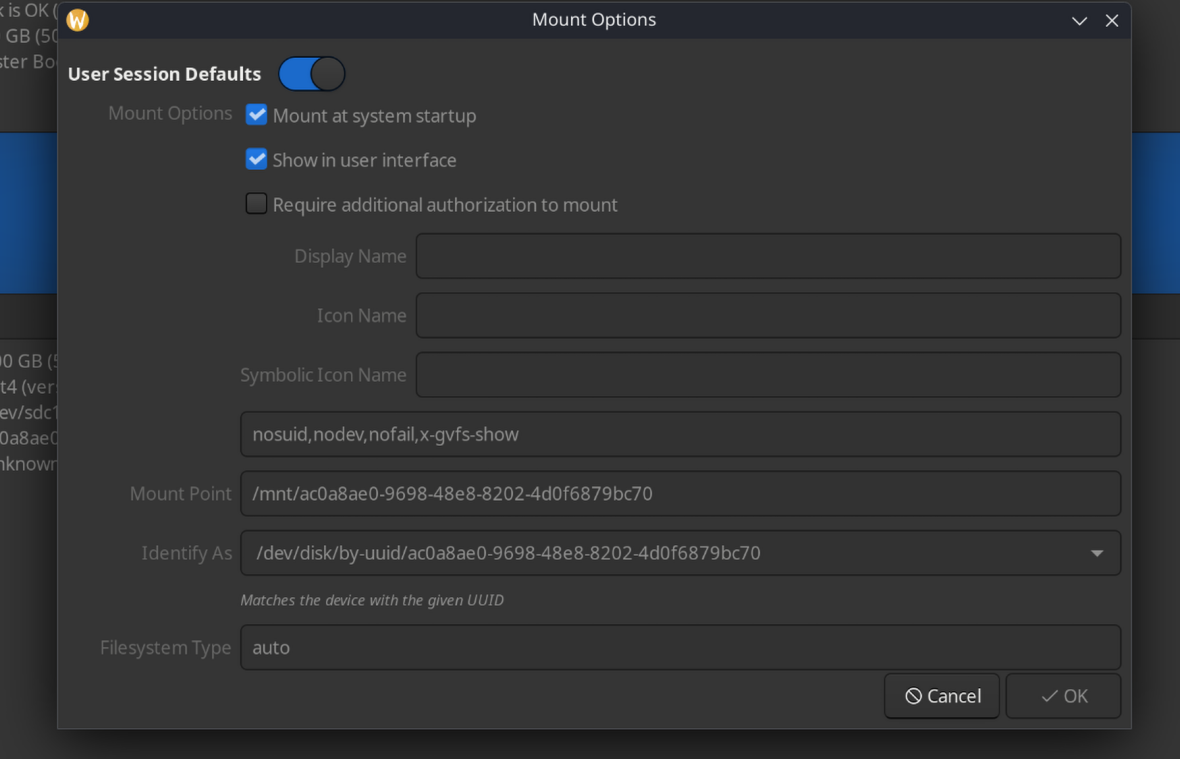Screen dimensions: 1180x759
Task: Click the Filesystem Type field
Action: point(680,647)
